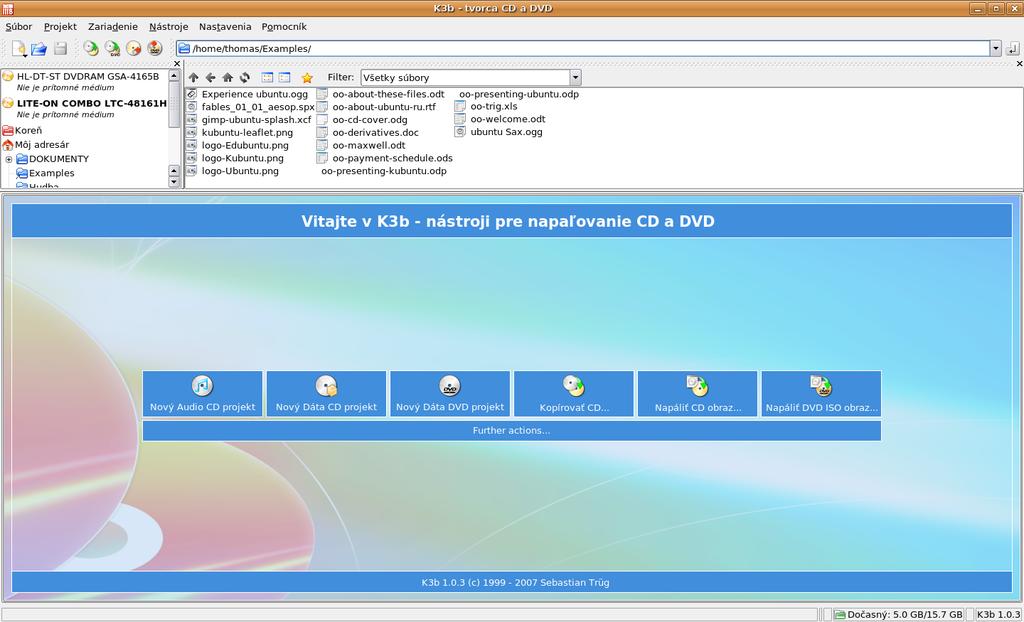Select file oo-payment-schedule.ods
This screenshot has height=622, width=1024.
tap(392, 158)
